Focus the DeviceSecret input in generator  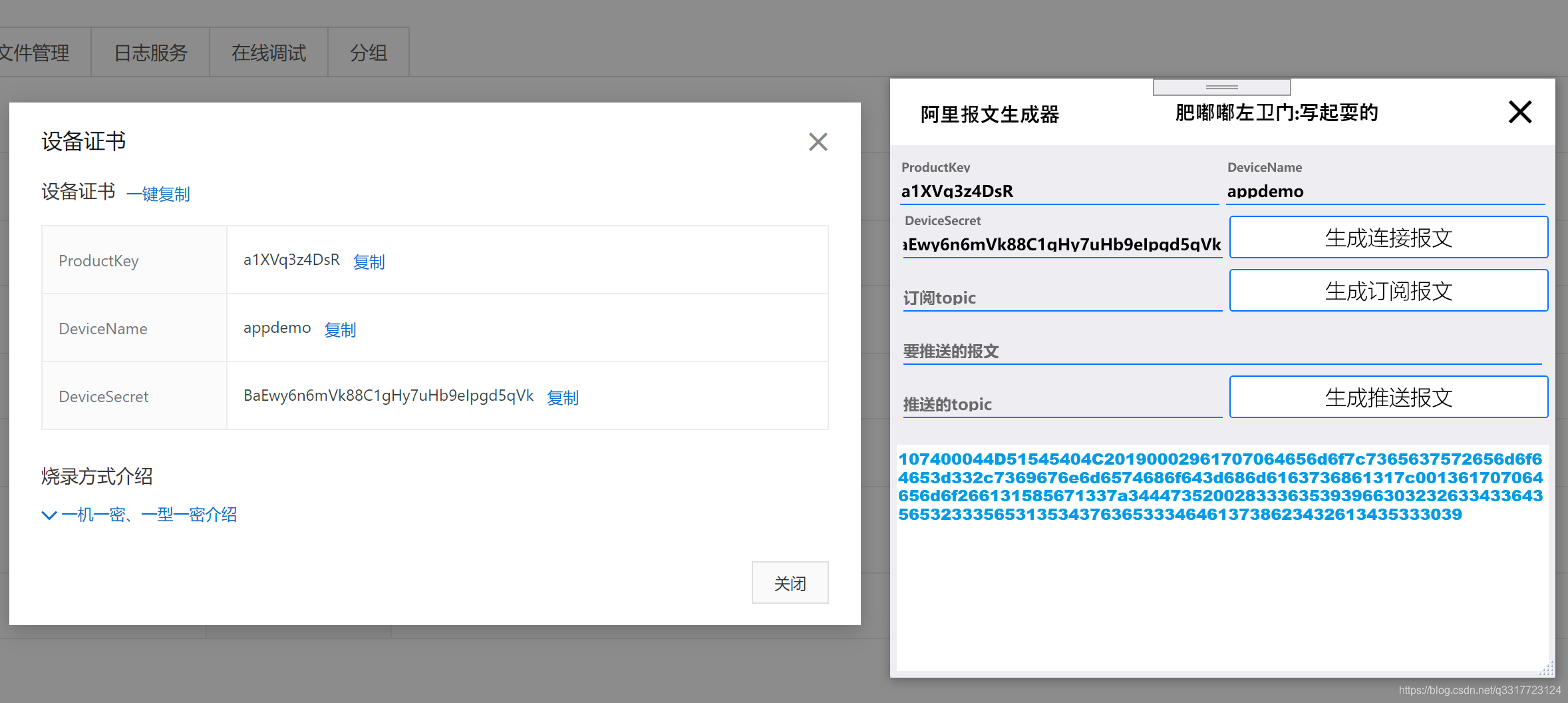[x=1062, y=244]
